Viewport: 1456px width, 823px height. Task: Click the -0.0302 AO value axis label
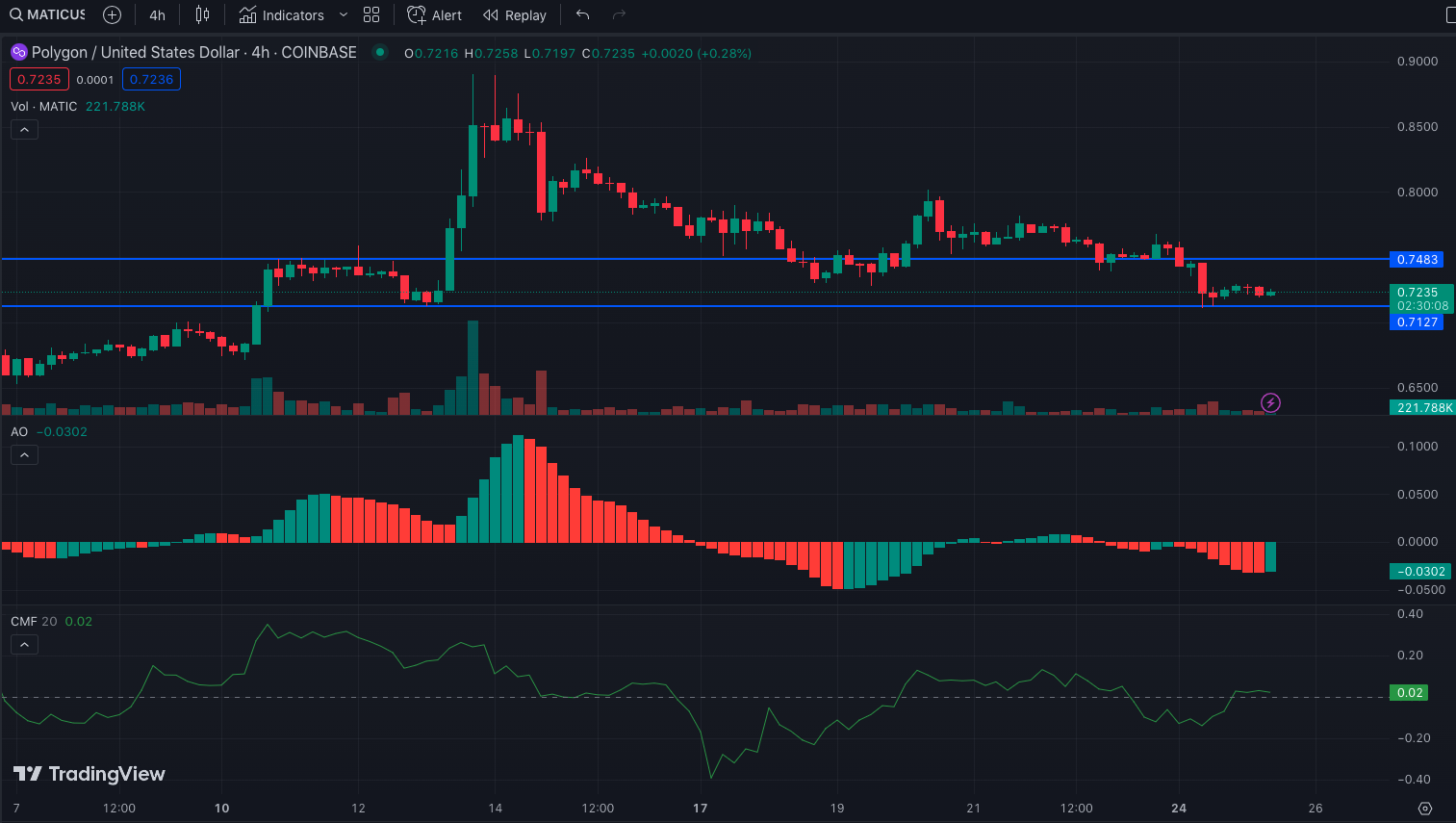(1419, 571)
